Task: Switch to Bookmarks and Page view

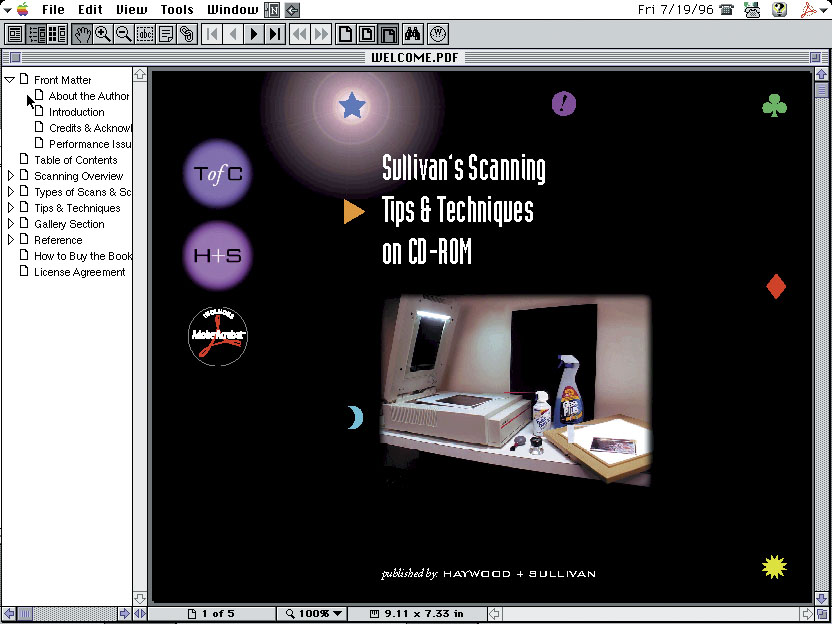Action: [36, 34]
